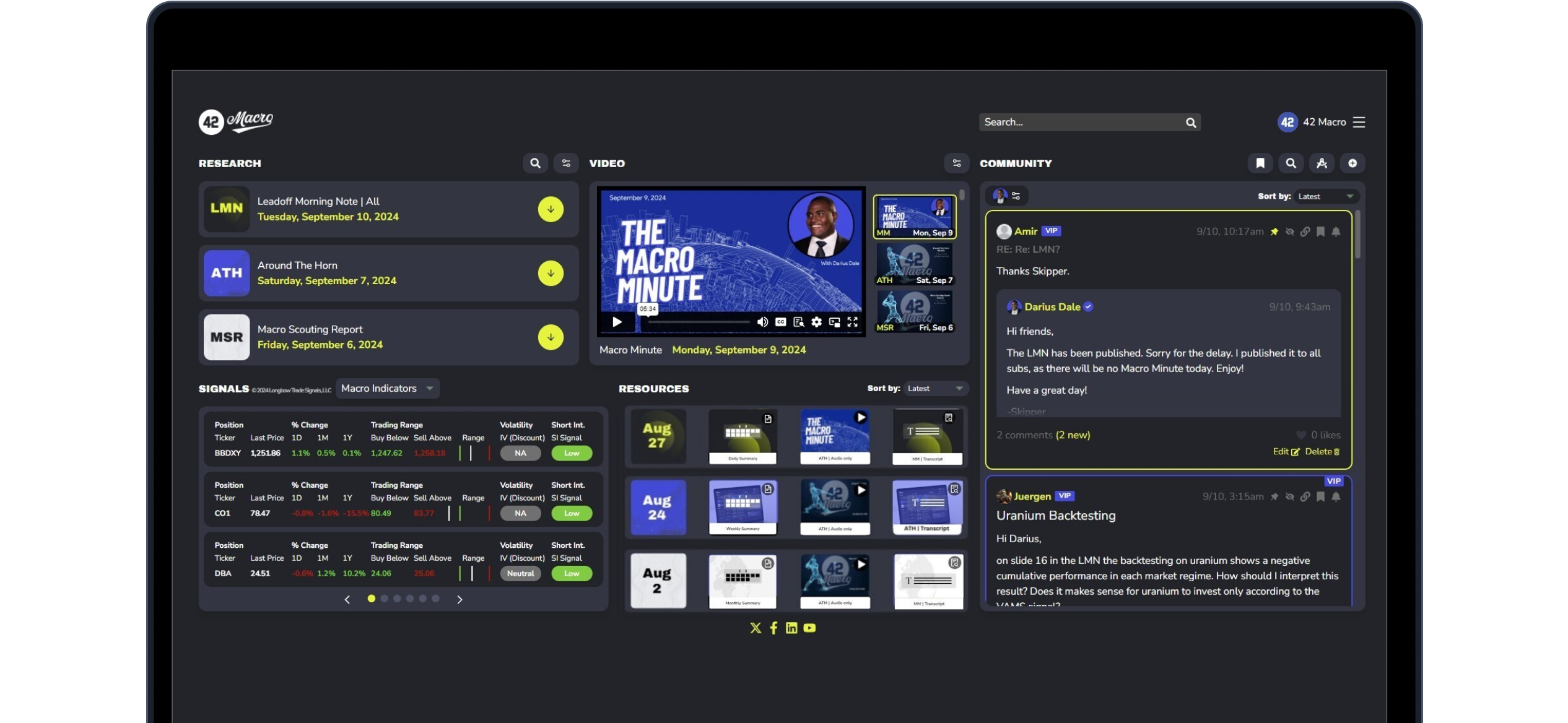Open hamburger menu next to 42 Macro
The height and width of the screenshot is (723, 1568).
point(1359,122)
